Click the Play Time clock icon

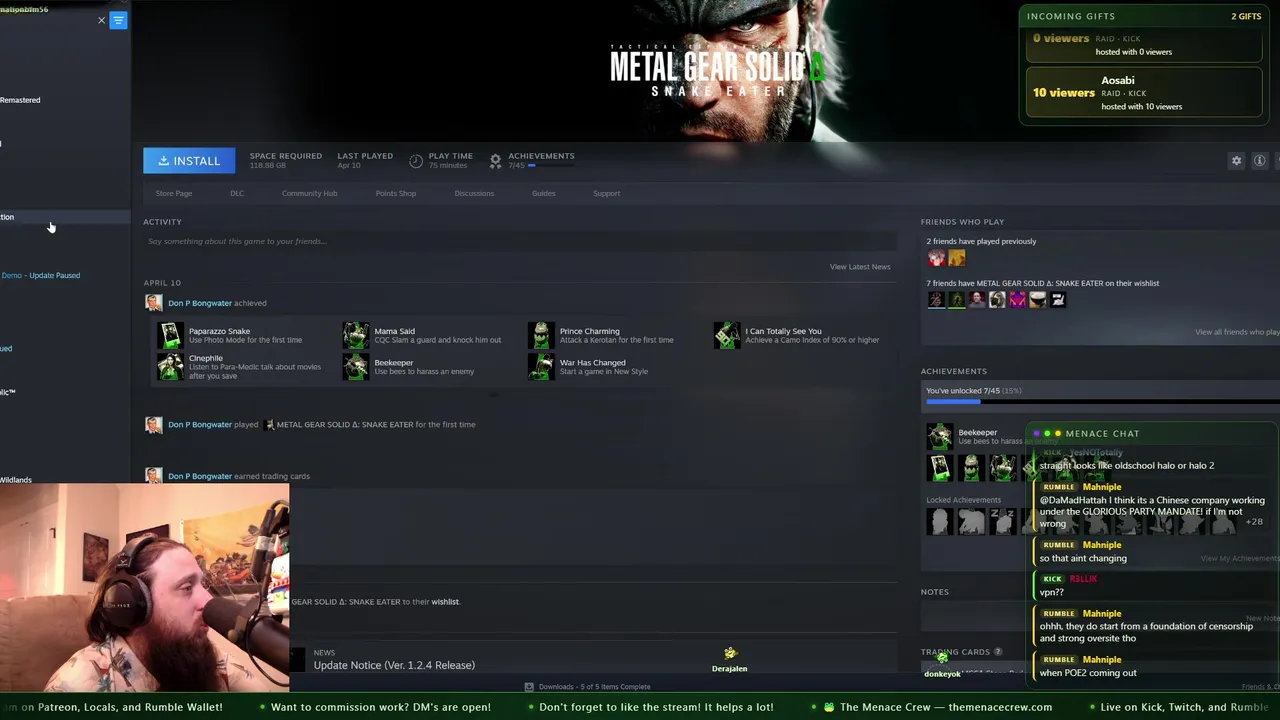(x=416, y=160)
